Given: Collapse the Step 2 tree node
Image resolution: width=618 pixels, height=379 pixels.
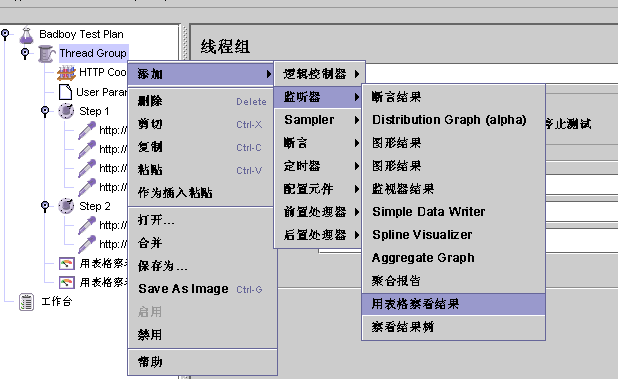Looking at the screenshot, I should click(x=45, y=206).
